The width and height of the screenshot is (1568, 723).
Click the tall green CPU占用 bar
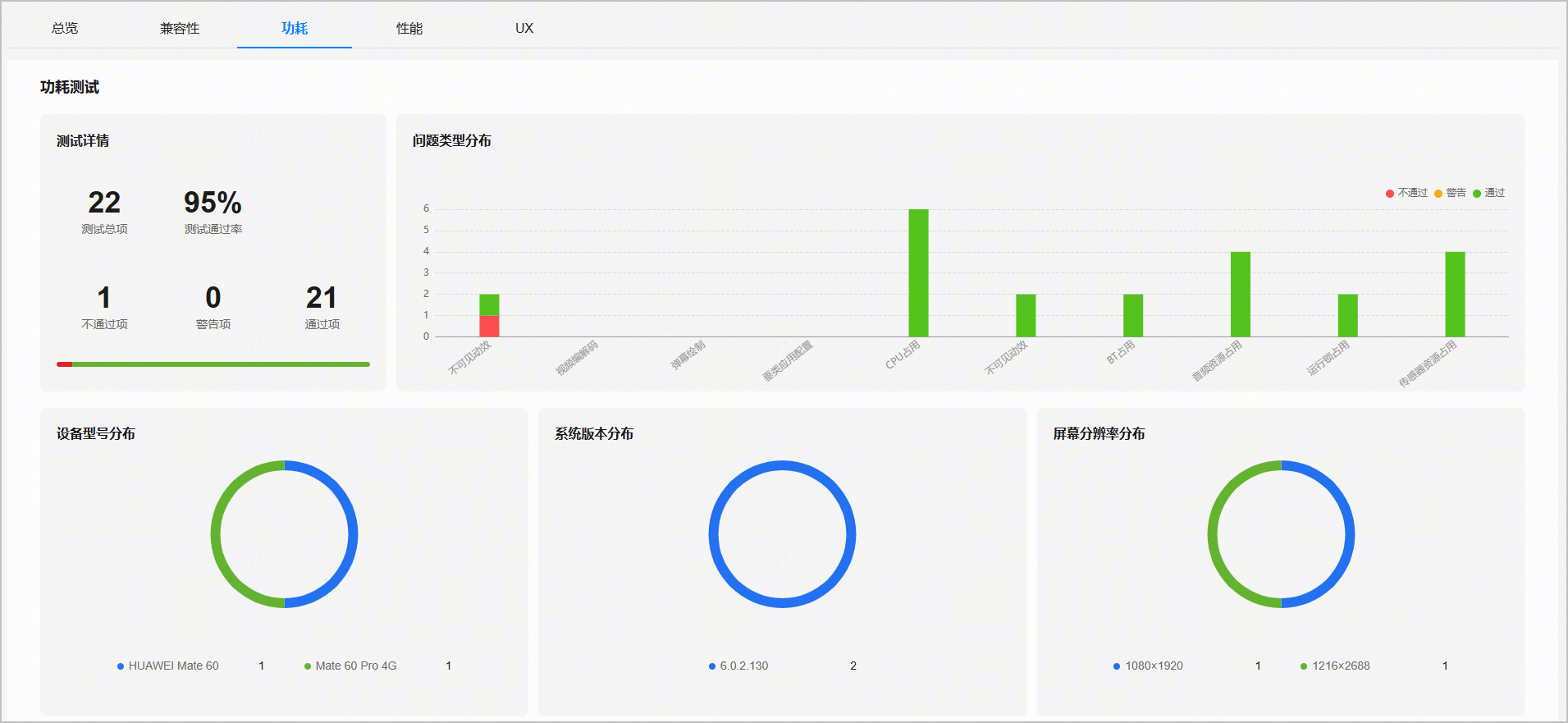coord(918,272)
